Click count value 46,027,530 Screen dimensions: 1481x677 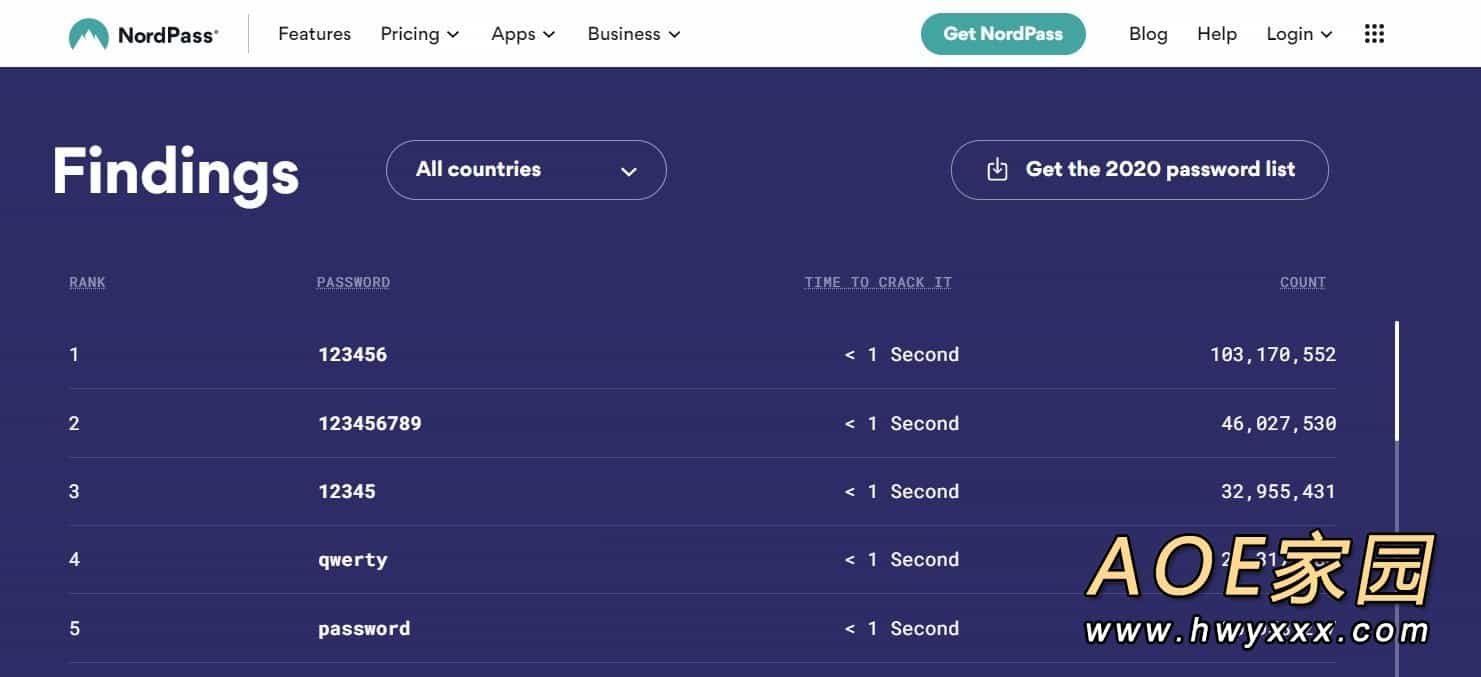tap(1279, 423)
